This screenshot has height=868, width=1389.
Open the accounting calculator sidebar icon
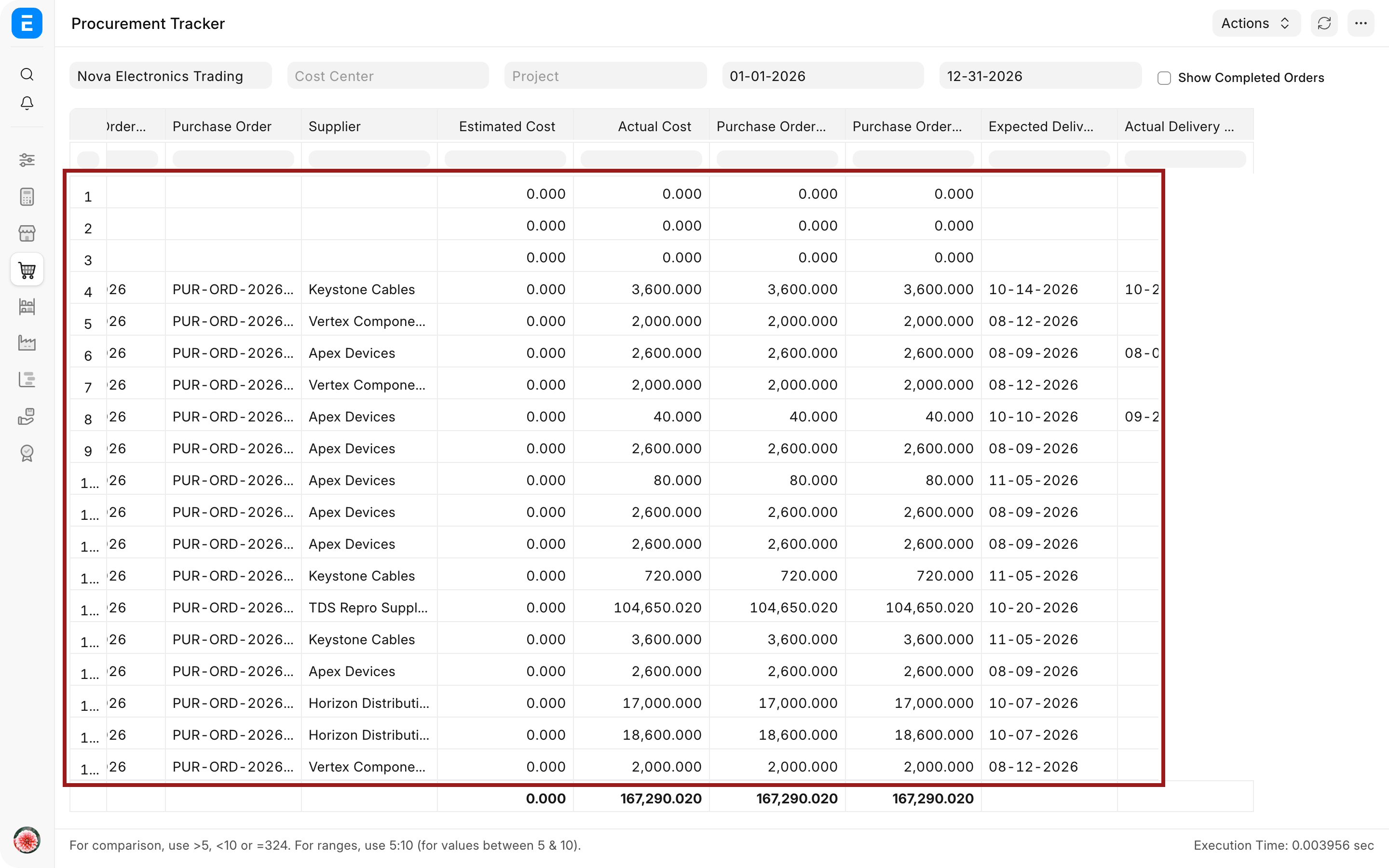(x=27, y=197)
